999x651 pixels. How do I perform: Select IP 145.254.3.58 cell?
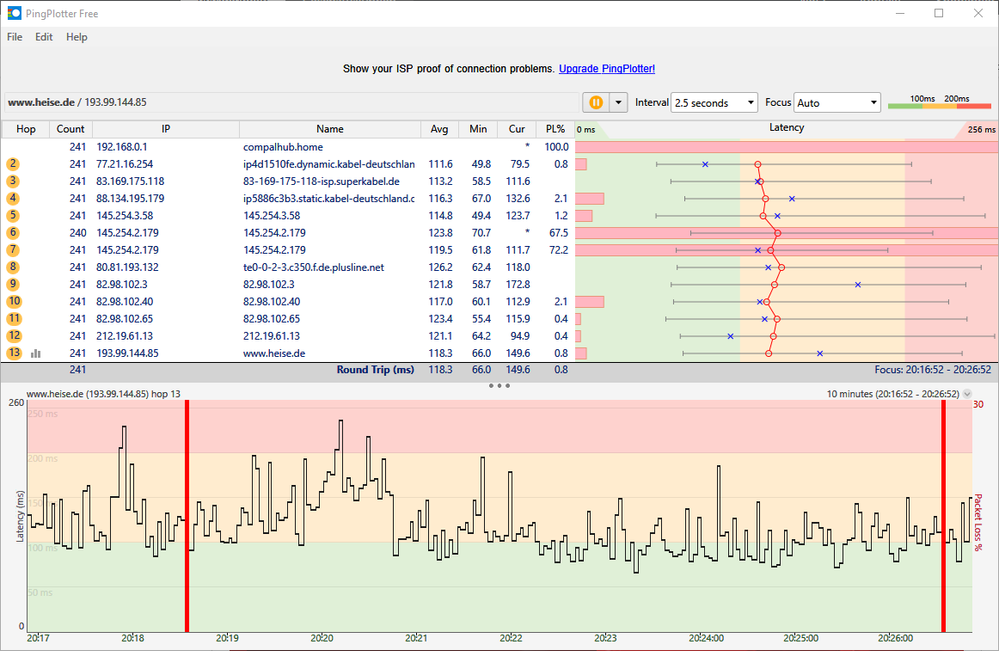125,216
